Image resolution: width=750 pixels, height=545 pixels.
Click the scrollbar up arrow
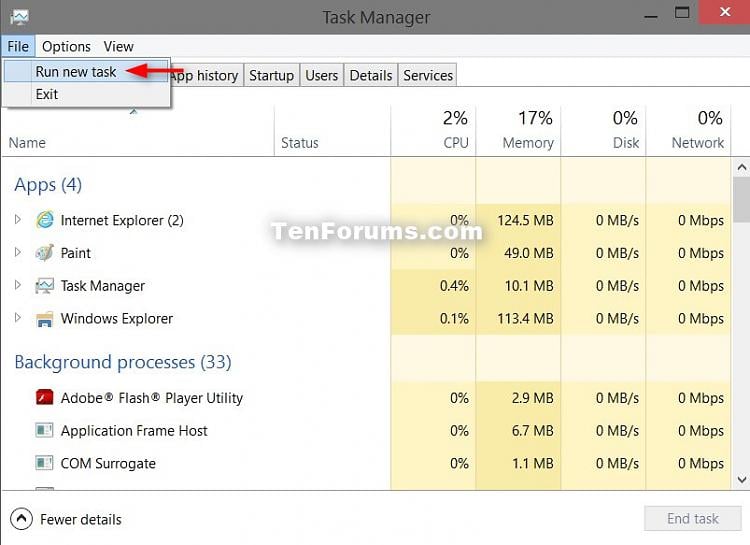[741, 167]
